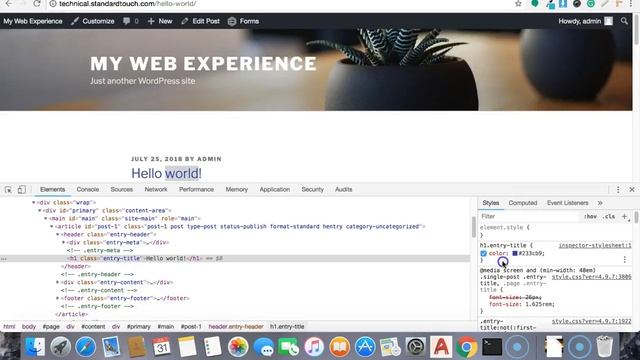Select header.entry-header in the breadcrumb bar
The width and height of the screenshot is (640, 360).
coord(236,327)
